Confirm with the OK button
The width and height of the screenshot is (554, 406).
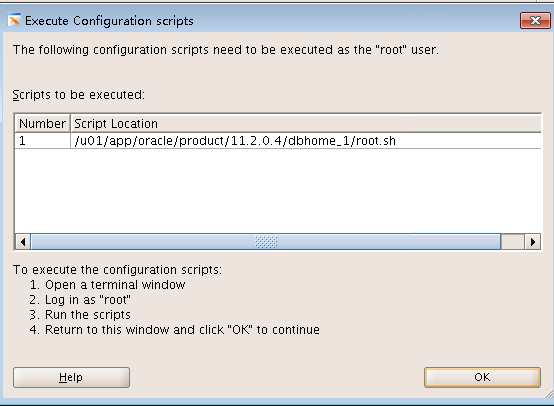point(482,377)
